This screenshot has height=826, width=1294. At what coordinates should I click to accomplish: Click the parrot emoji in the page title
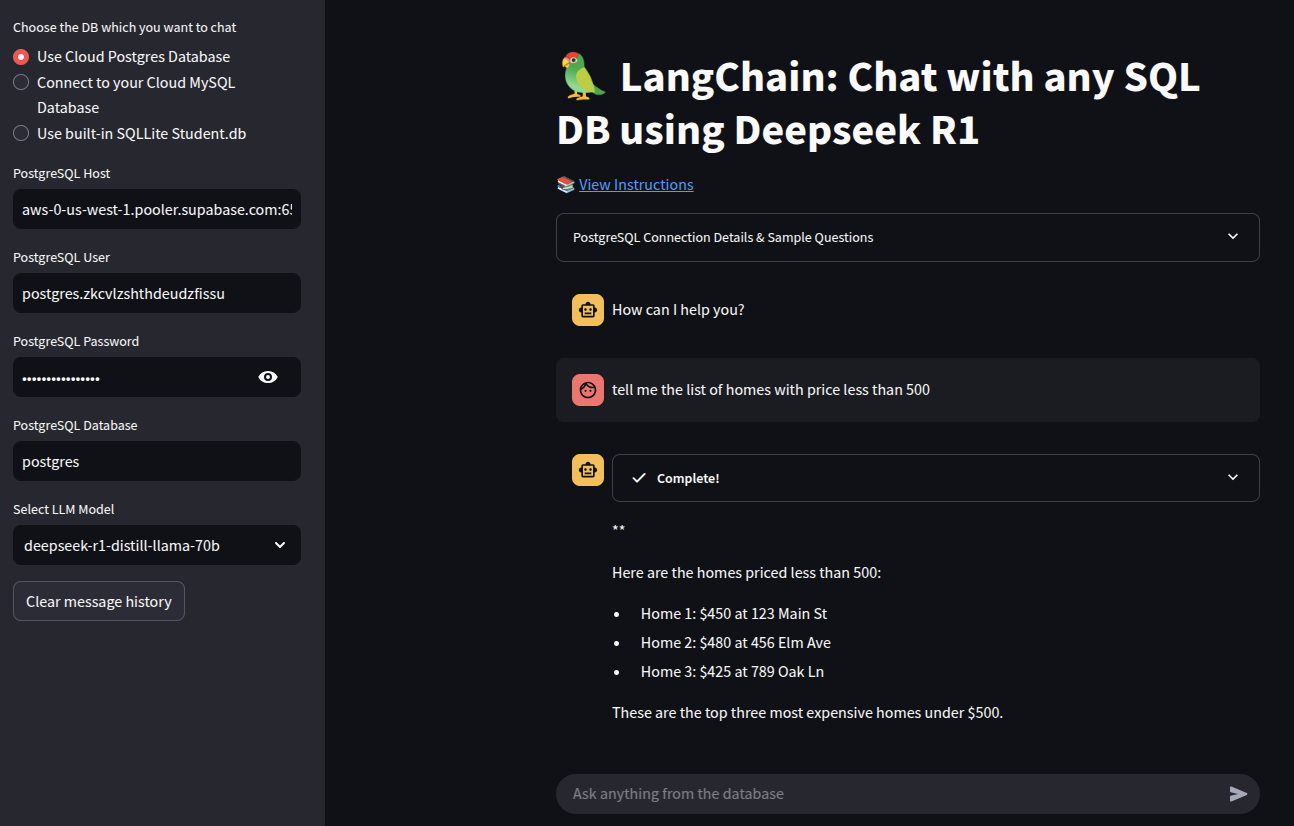pos(583,77)
